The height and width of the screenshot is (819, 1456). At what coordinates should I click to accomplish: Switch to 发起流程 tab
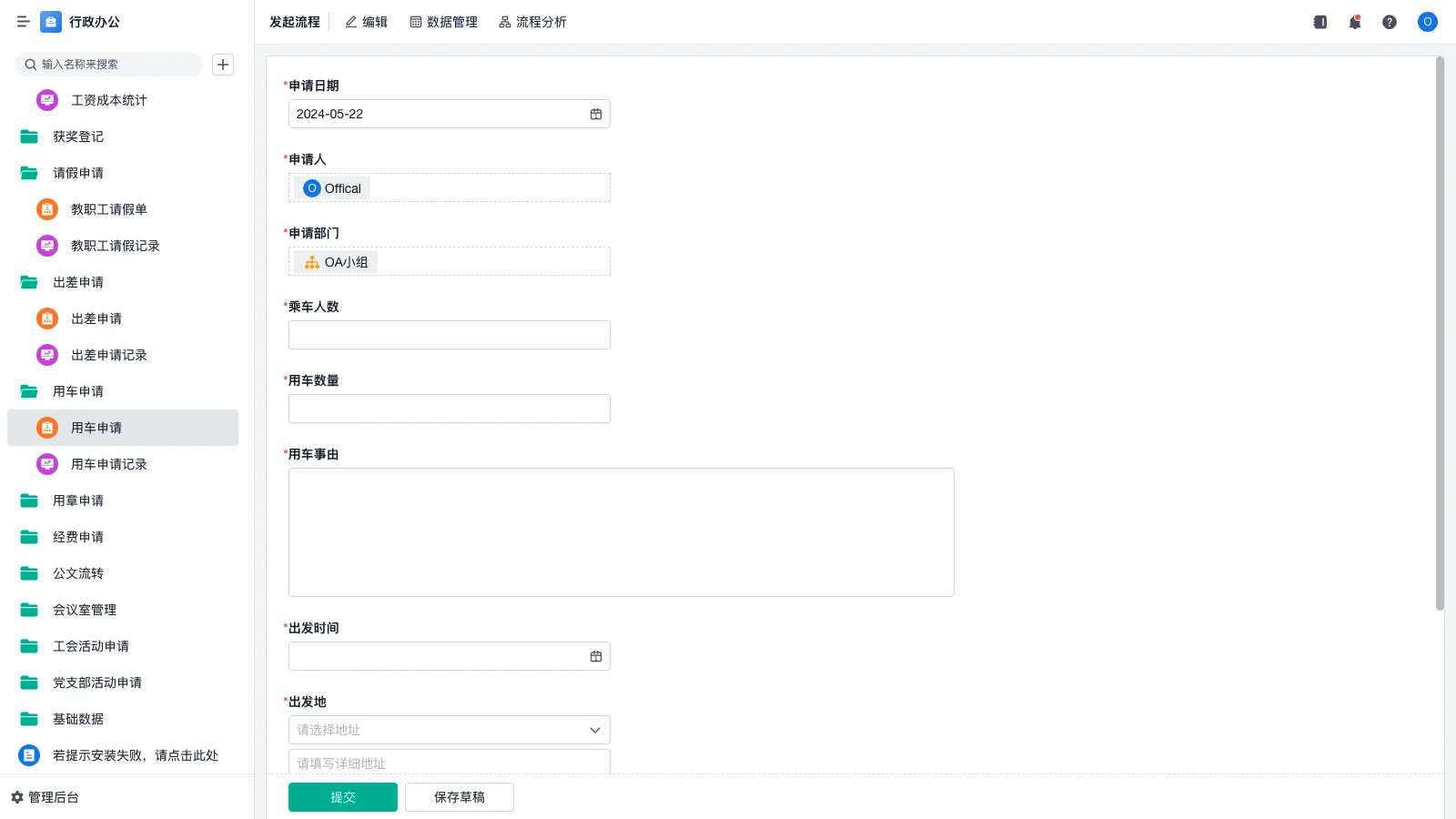coord(295,22)
